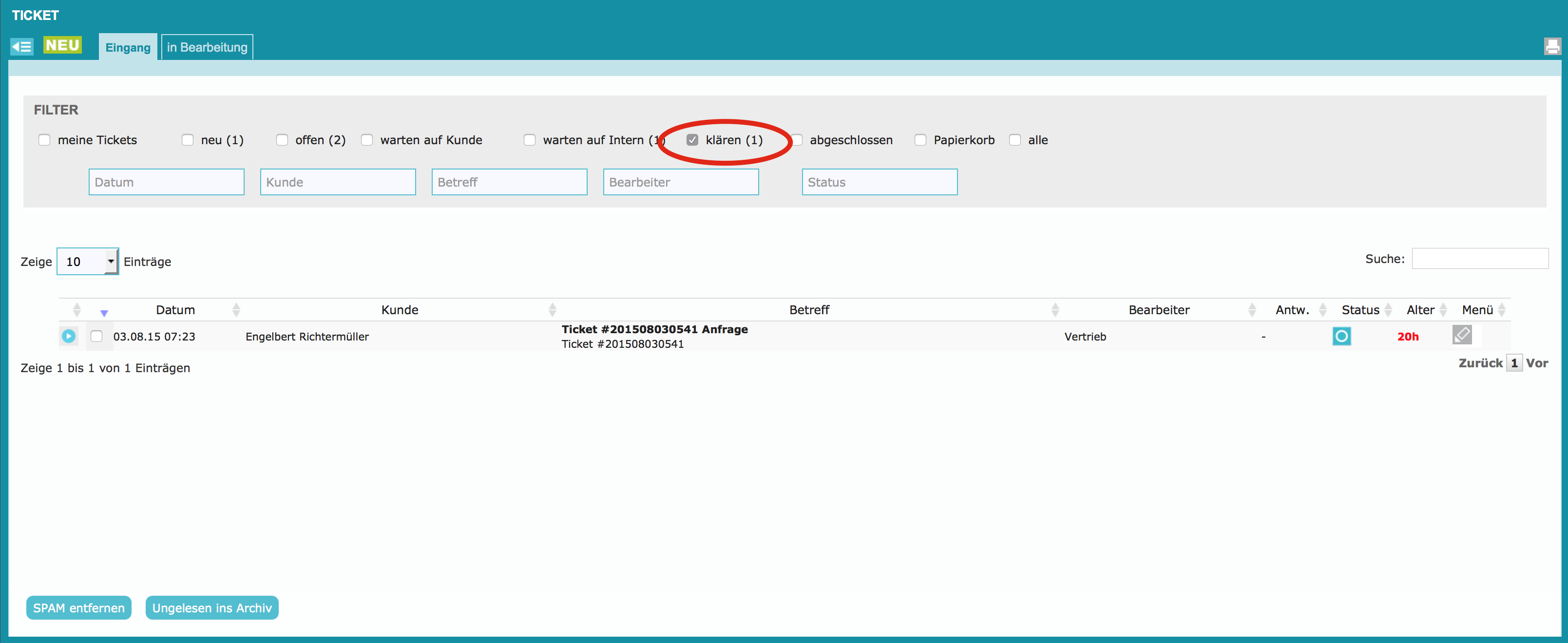The width and height of the screenshot is (1568, 643).
Task: Click the sort arrows next to Alter
Action: coord(1443,310)
